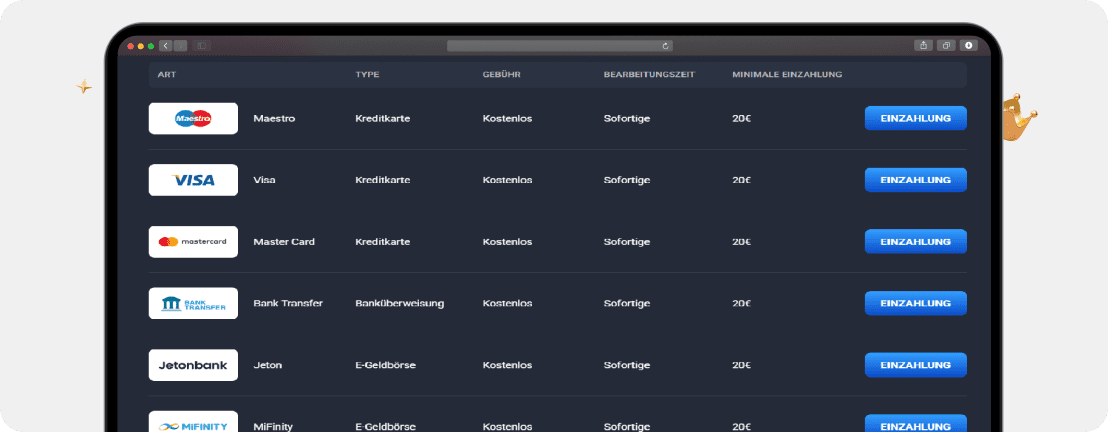Toggle the browser sidebar button

tap(201, 45)
